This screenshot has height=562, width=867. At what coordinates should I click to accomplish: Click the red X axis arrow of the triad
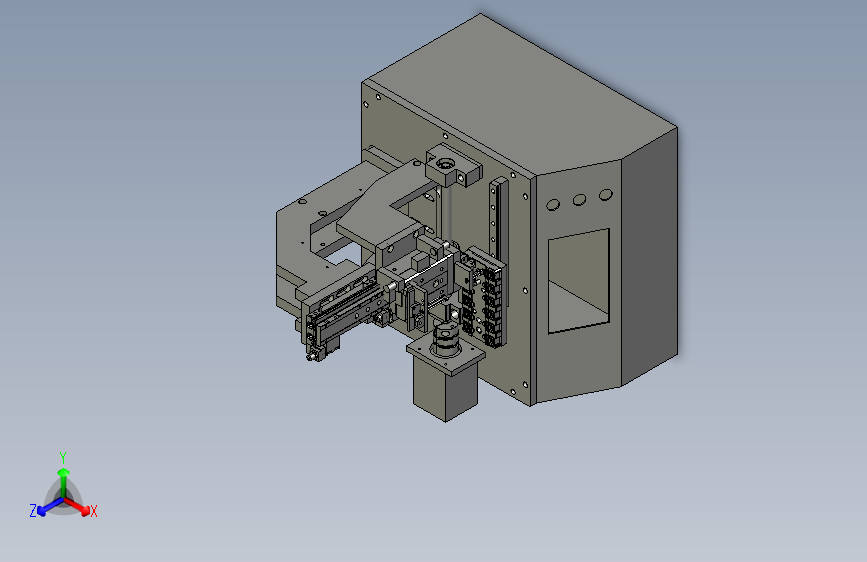[78, 507]
